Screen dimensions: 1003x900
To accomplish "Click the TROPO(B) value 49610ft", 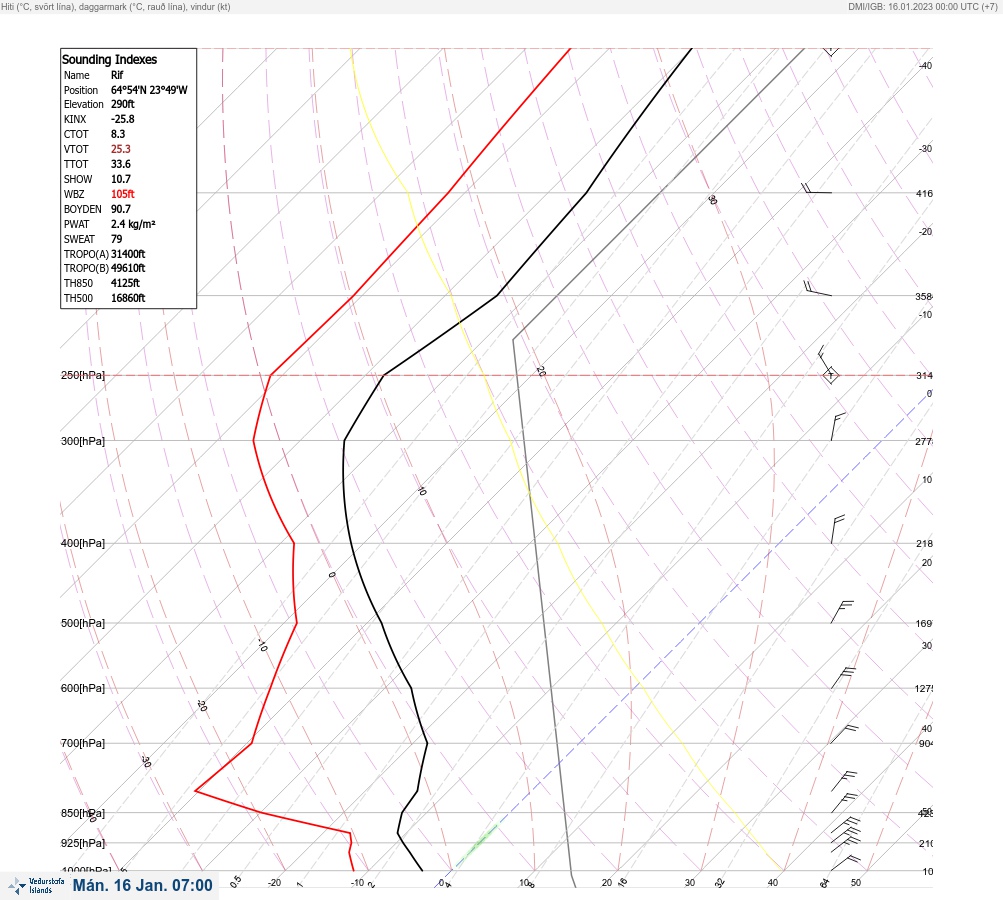I will 128,268.
